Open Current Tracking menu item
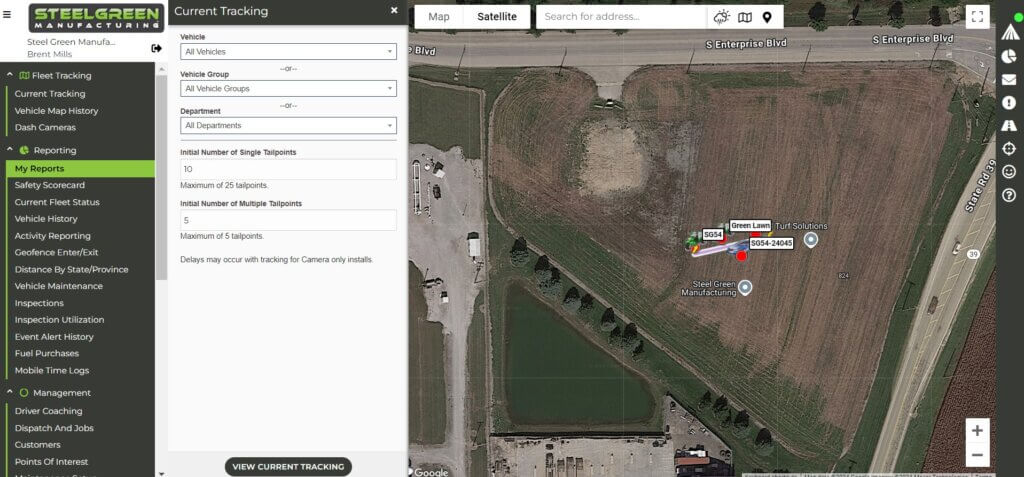 tap(50, 94)
